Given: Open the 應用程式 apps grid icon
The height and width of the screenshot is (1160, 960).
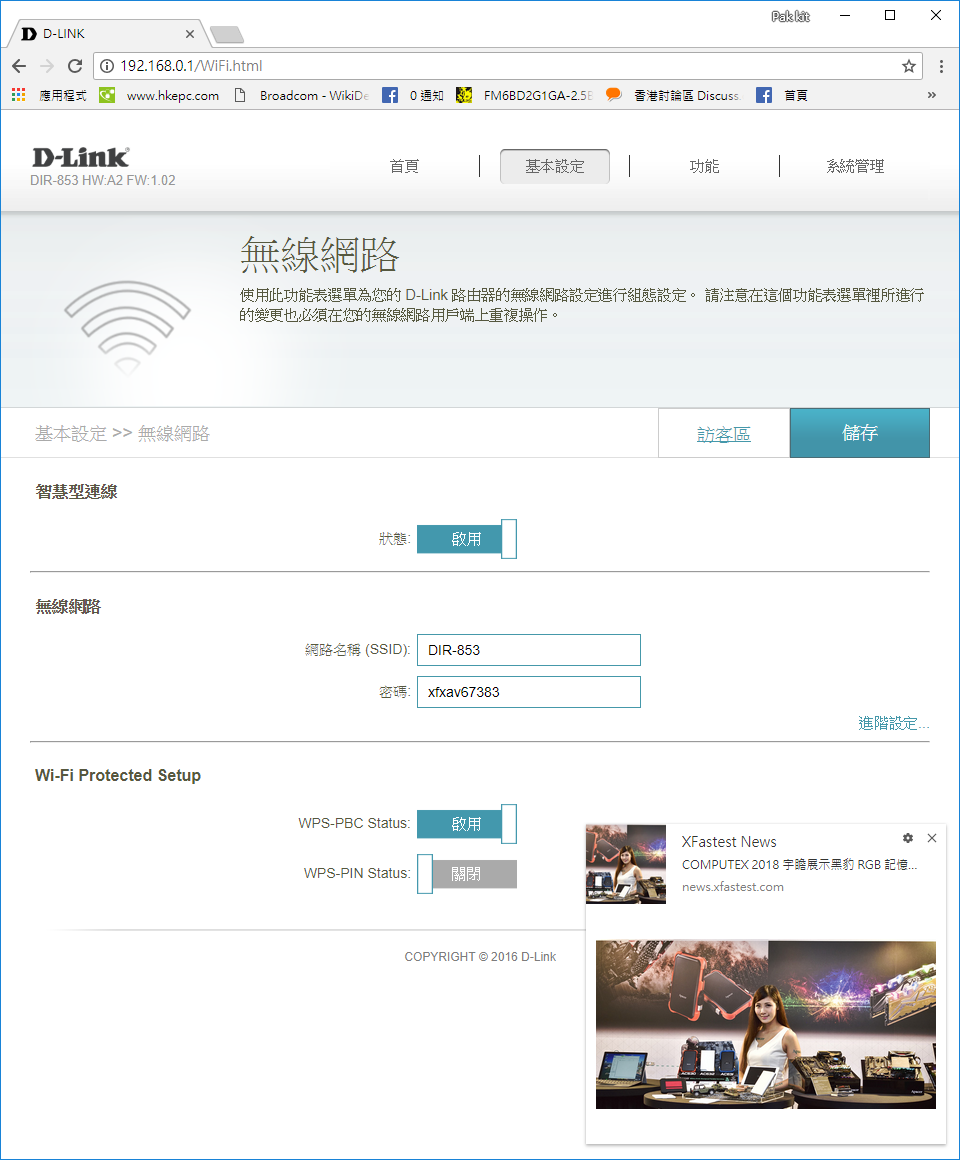Looking at the screenshot, I should (18, 95).
